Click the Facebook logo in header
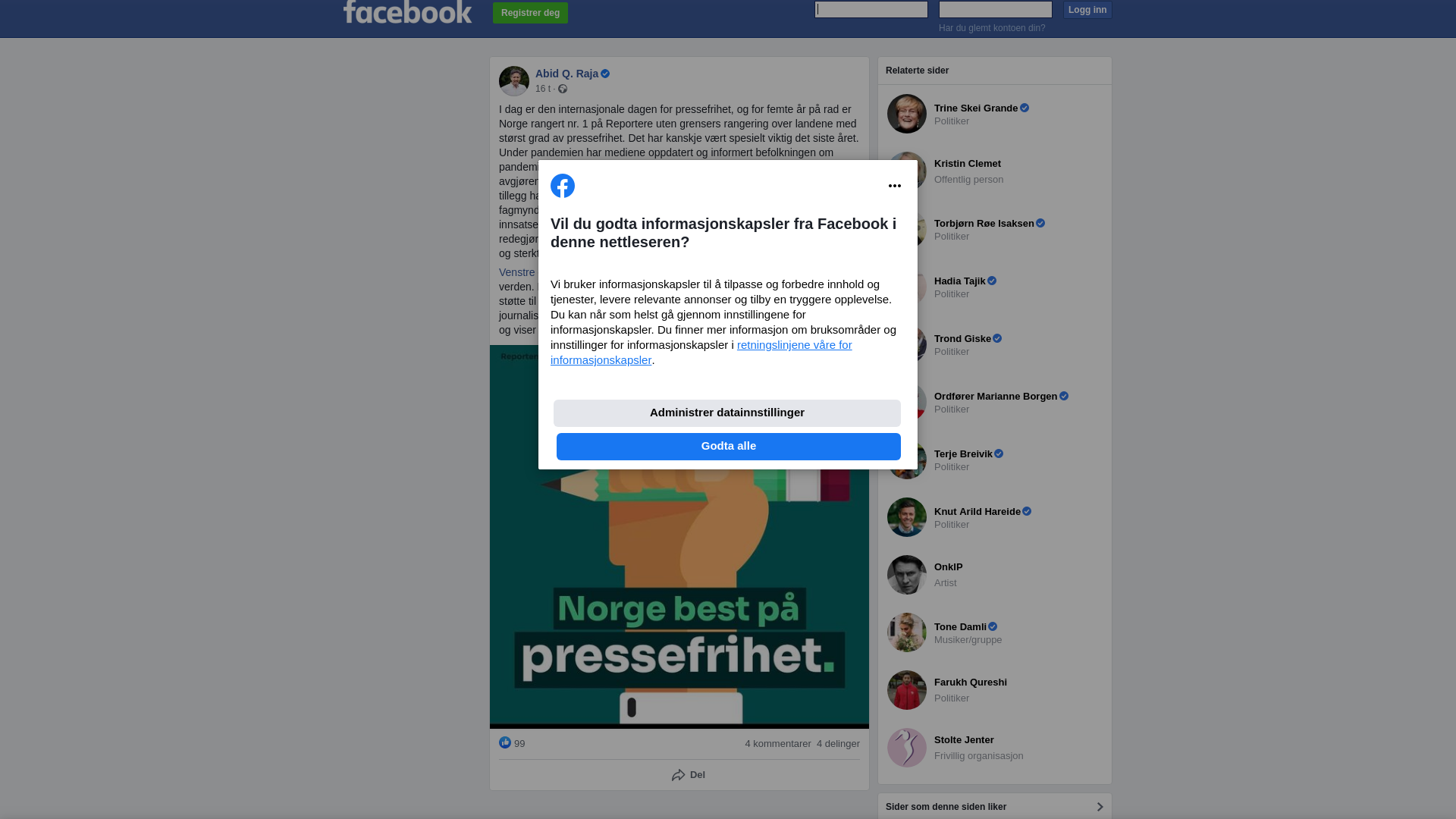This screenshot has height=819, width=1456. tap(407, 12)
